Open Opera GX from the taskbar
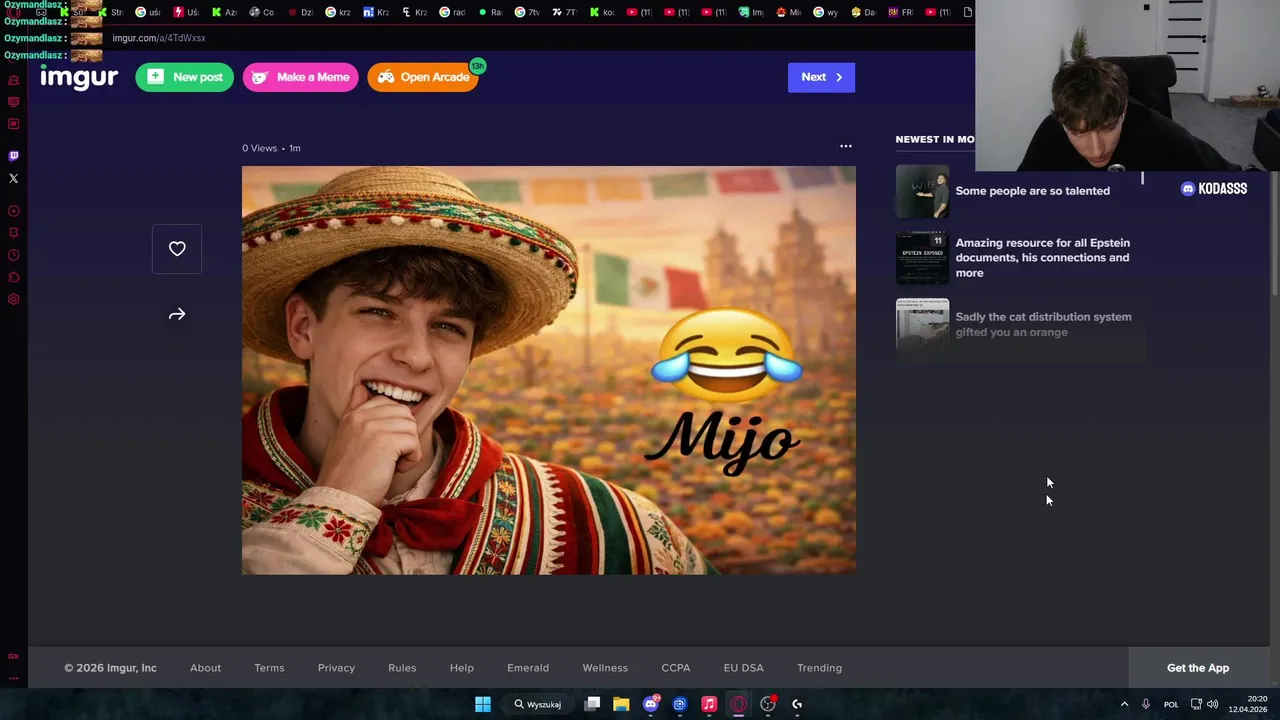Viewport: 1280px width, 720px height. pos(738,704)
